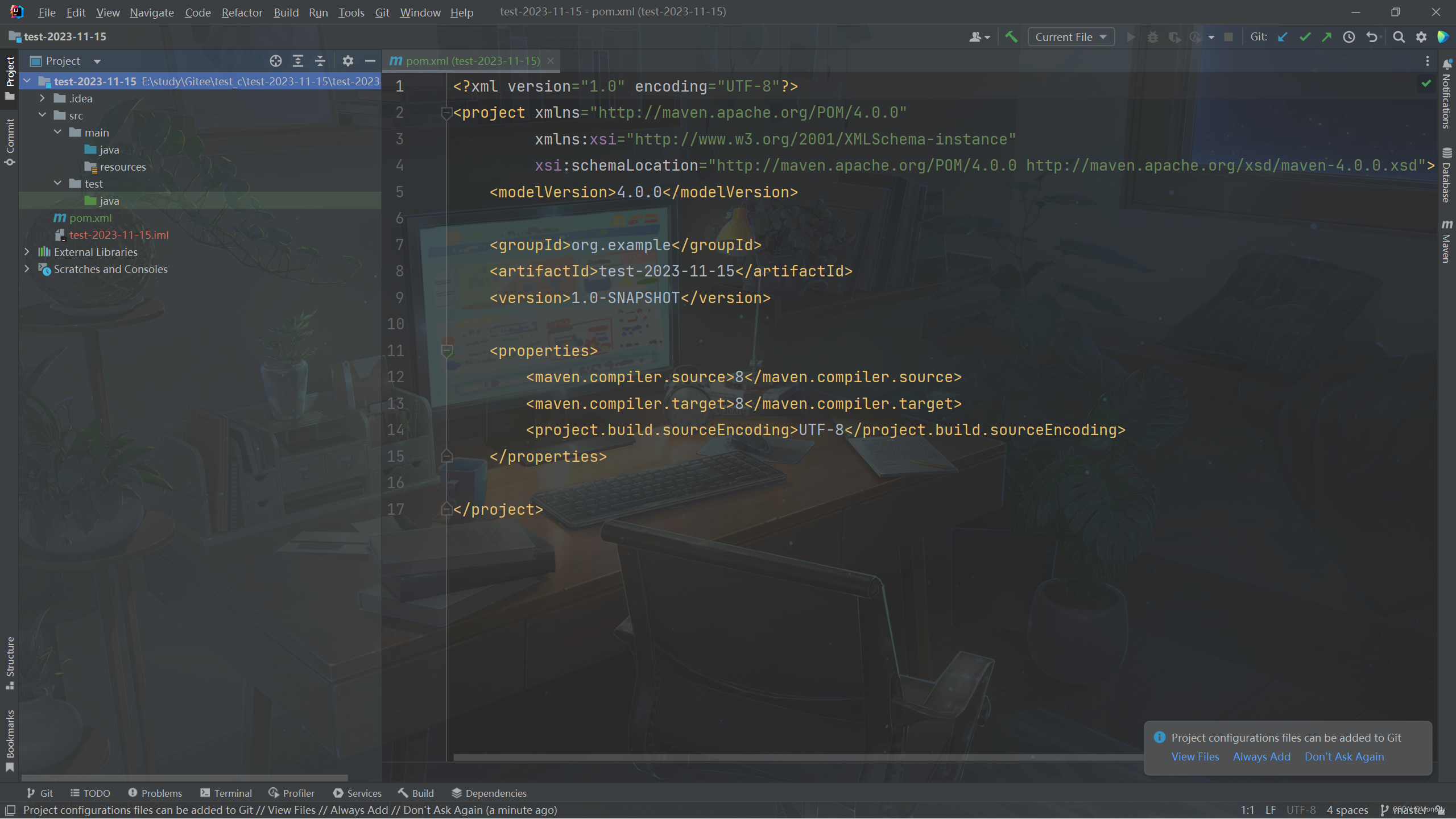Collapse all in Project panel
This screenshot has width=1456, height=819.
tap(320, 61)
